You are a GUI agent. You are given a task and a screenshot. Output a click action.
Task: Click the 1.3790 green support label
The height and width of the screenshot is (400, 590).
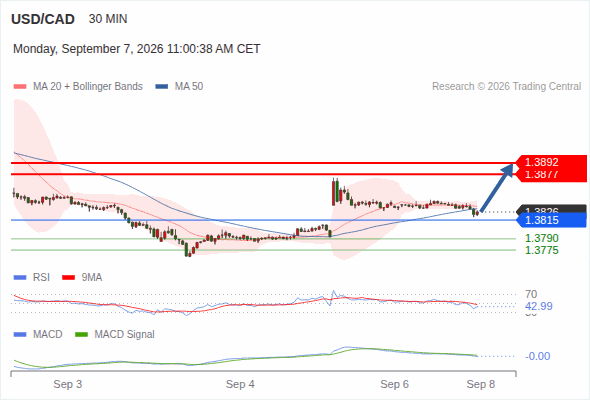[x=541, y=238]
